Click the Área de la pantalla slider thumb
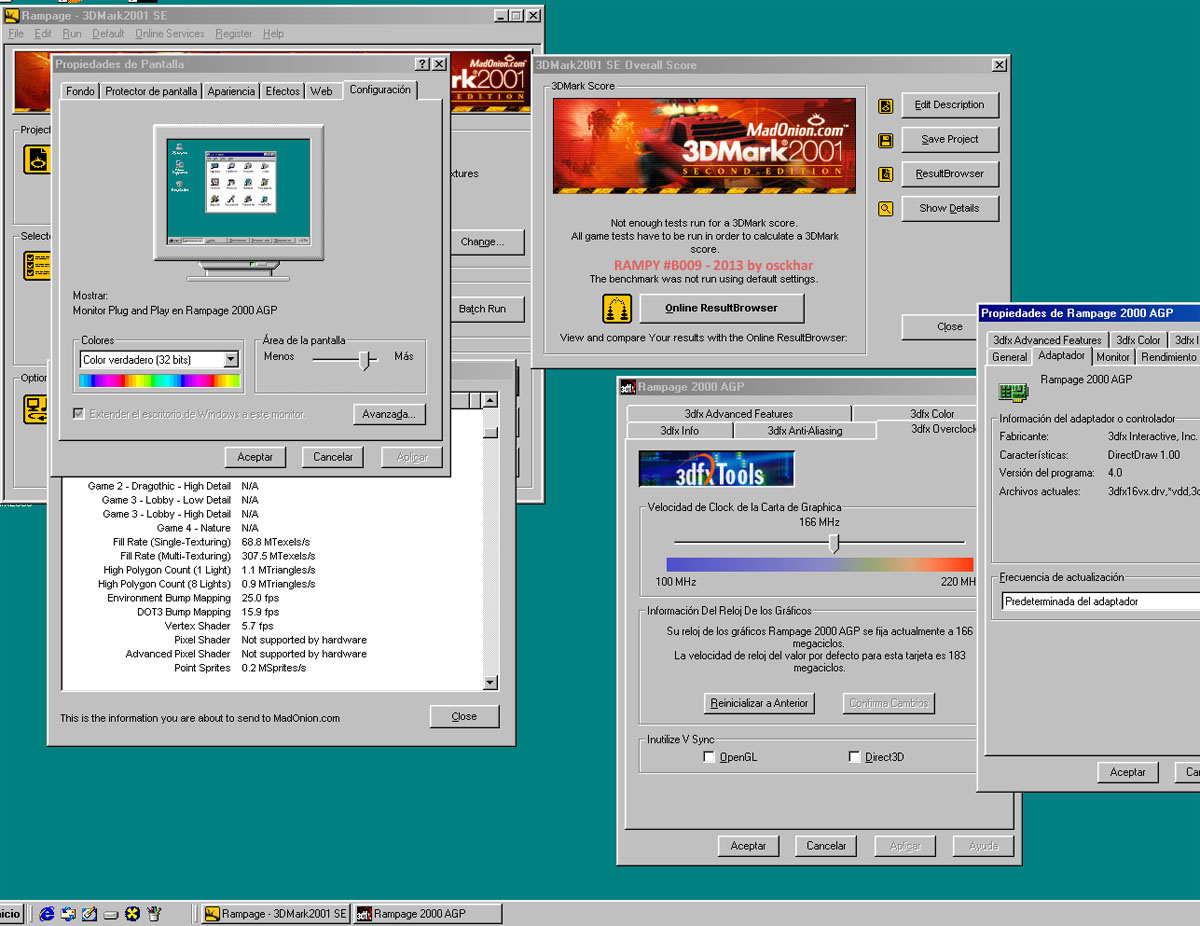 (365, 360)
